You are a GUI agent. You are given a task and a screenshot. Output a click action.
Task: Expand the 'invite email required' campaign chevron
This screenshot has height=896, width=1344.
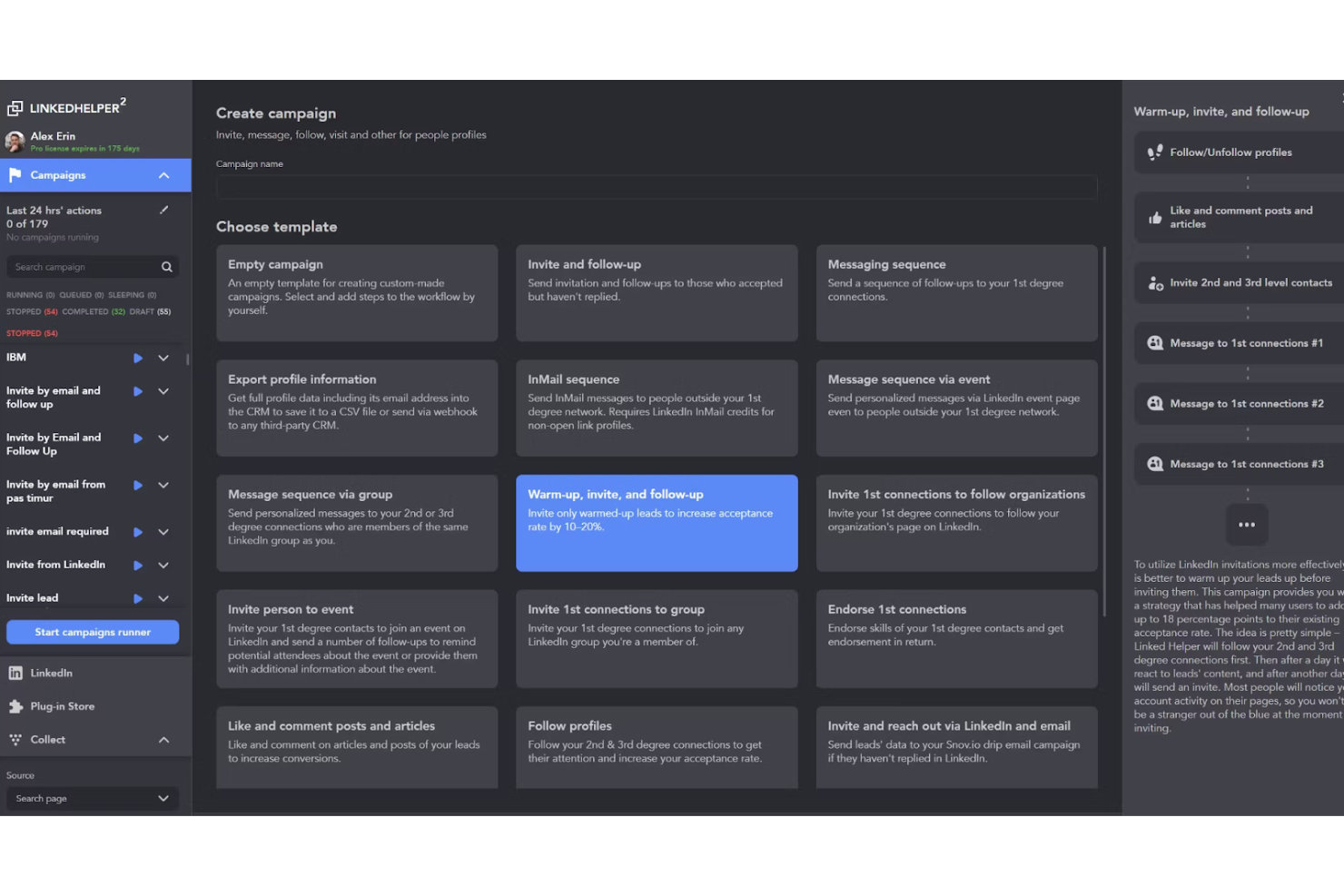pyautogui.click(x=163, y=532)
